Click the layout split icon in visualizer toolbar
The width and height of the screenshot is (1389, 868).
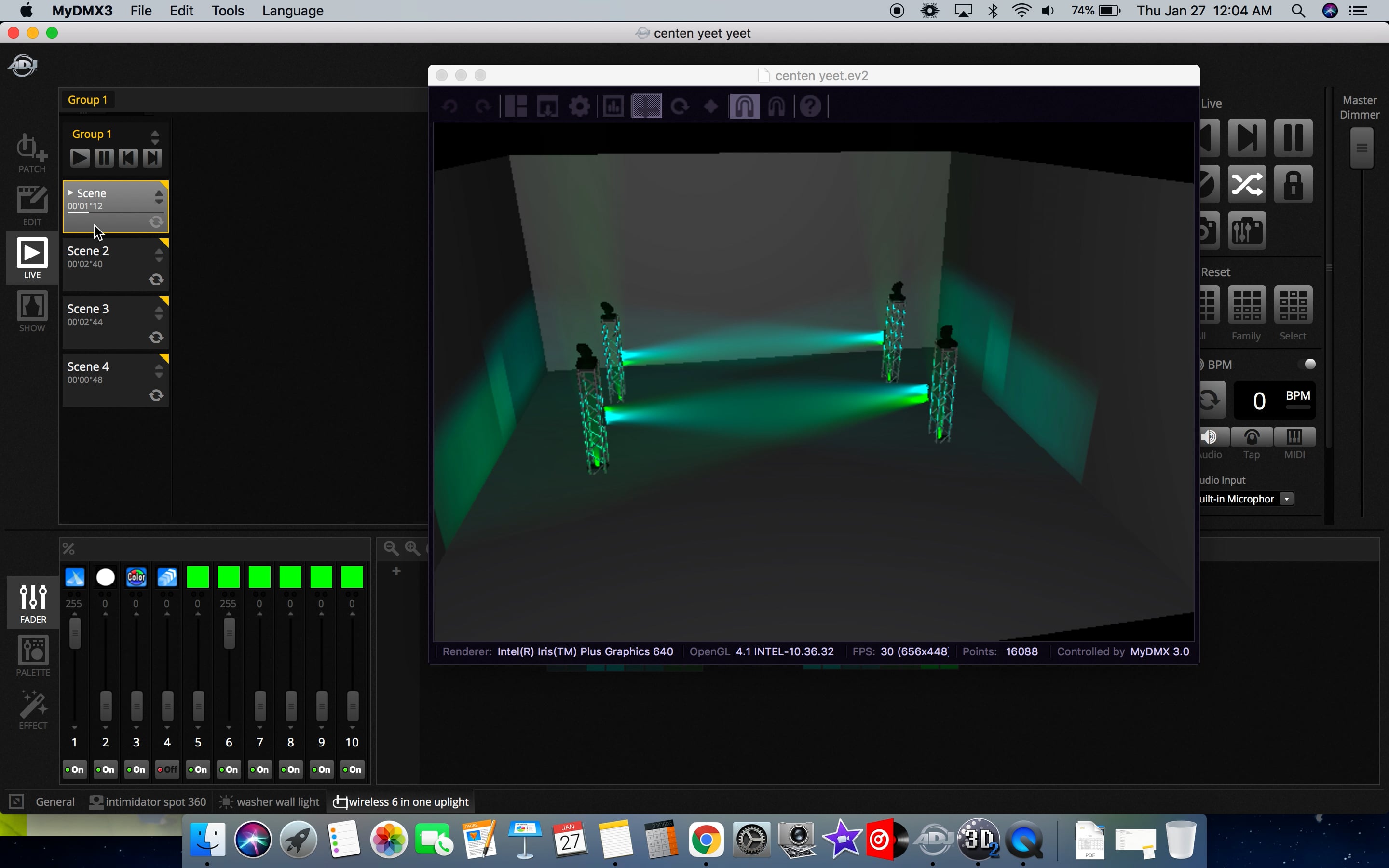516,106
